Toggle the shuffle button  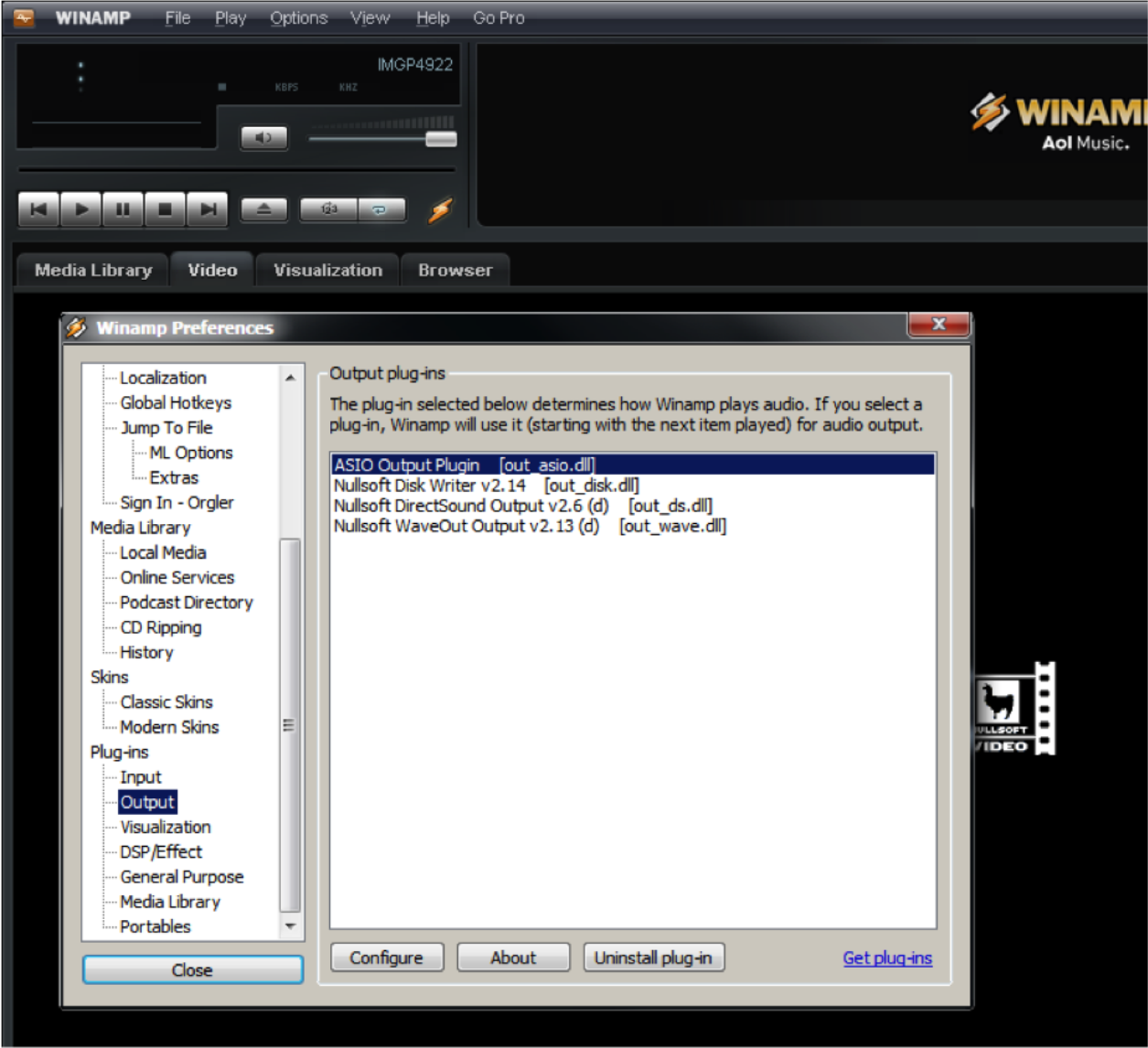(329, 209)
